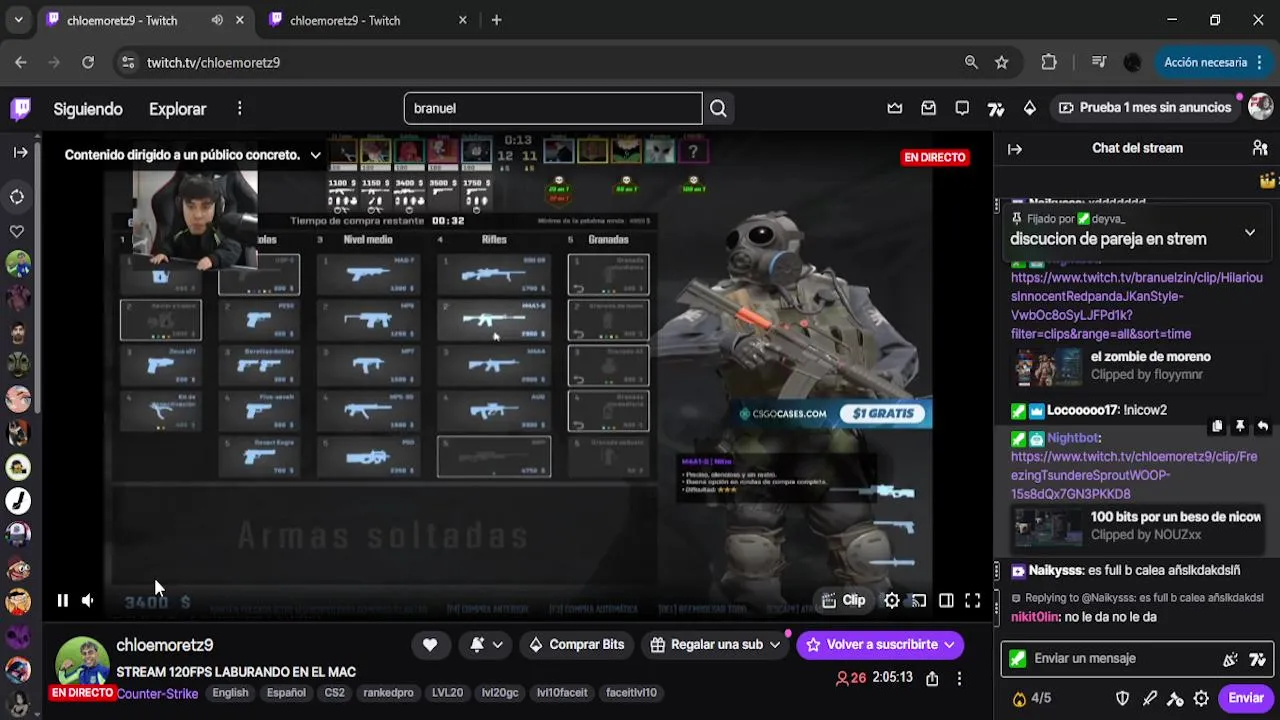Follow heart button for chloemoretz9
1280x720 pixels.
(x=430, y=645)
